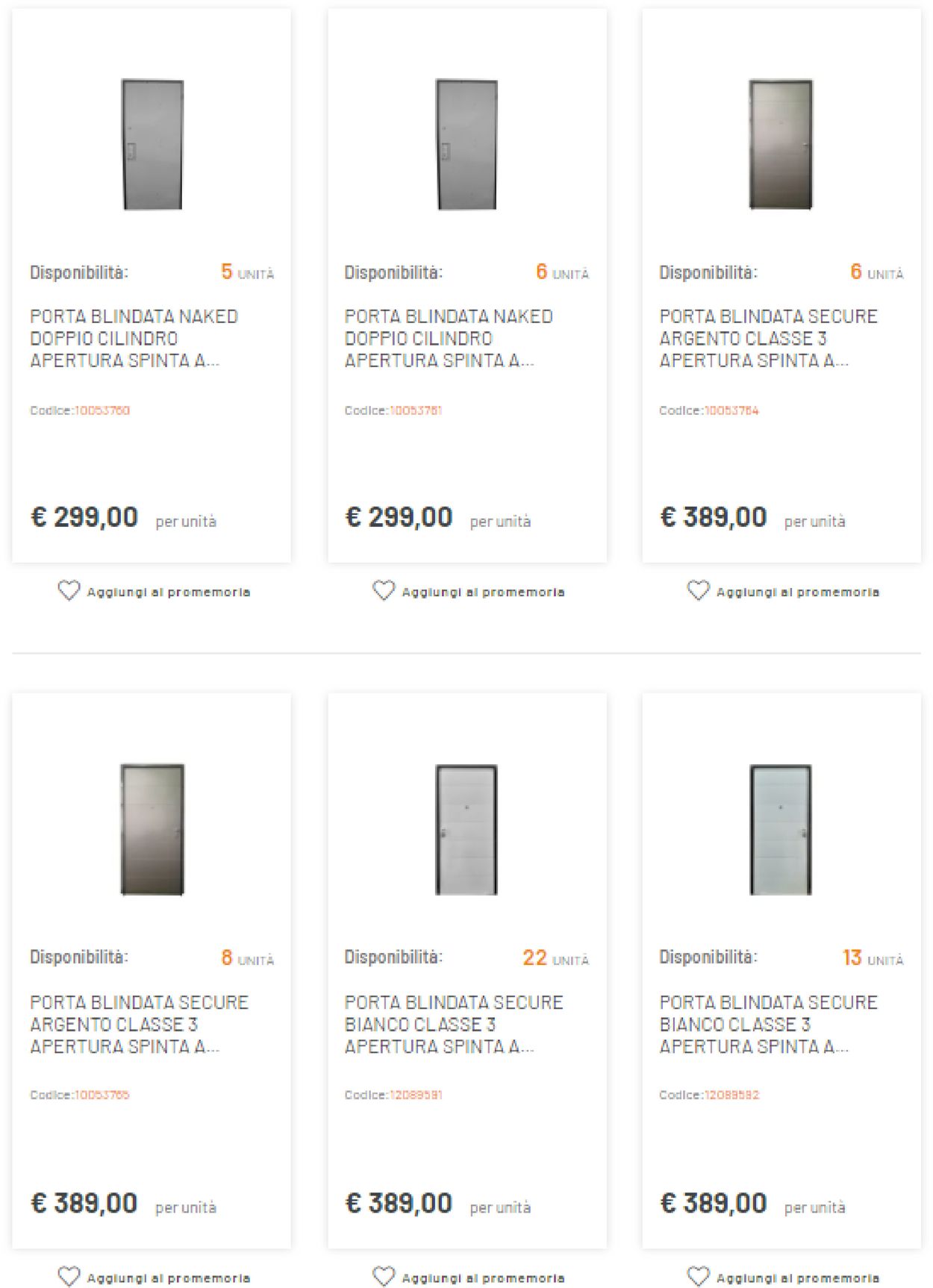Open image of Secure Argento door with 8 units
This screenshot has height=1288, width=933.
[x=152, y=830]
